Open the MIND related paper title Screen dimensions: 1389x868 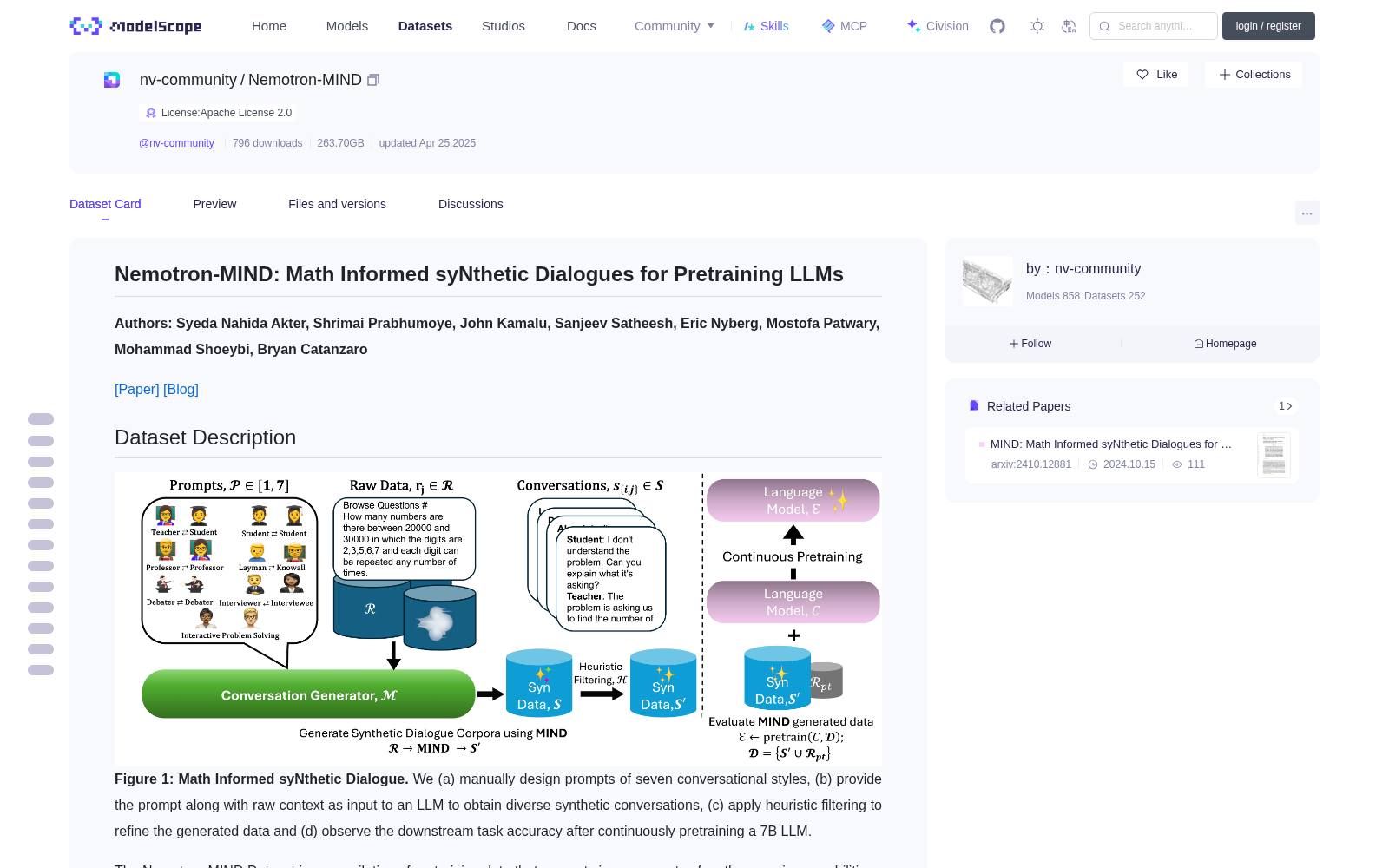pyautogui.click(x=1110, y=444)
